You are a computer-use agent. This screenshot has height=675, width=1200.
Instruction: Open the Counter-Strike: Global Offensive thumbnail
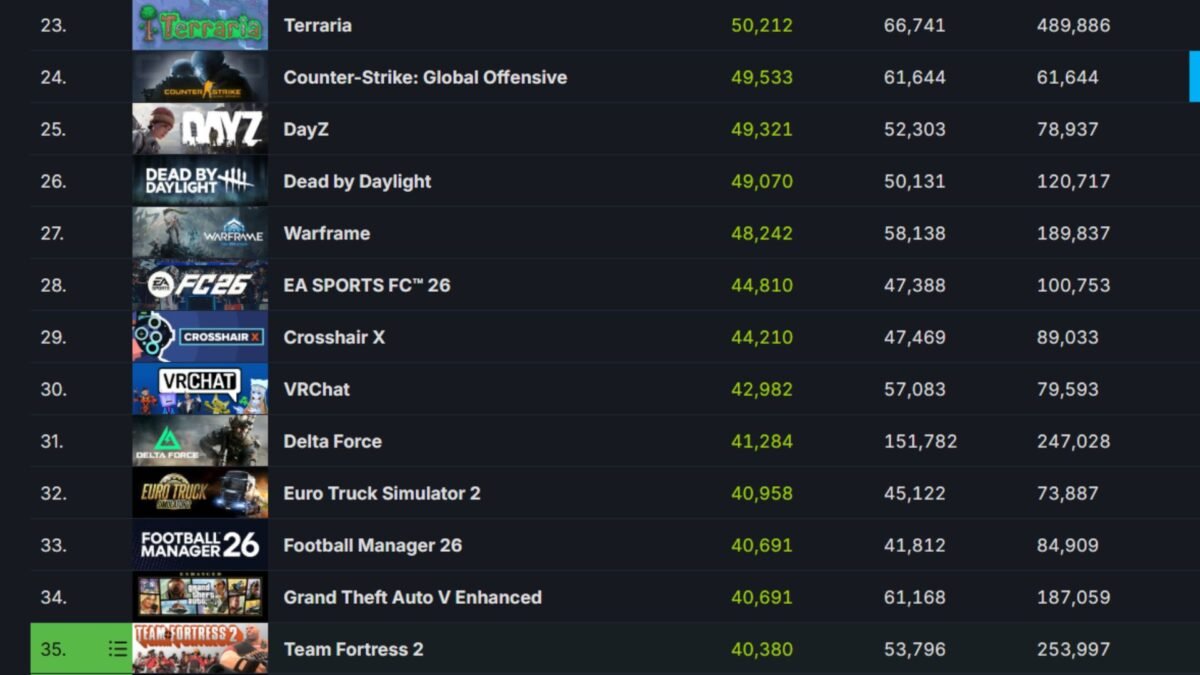tap(200, 77)
